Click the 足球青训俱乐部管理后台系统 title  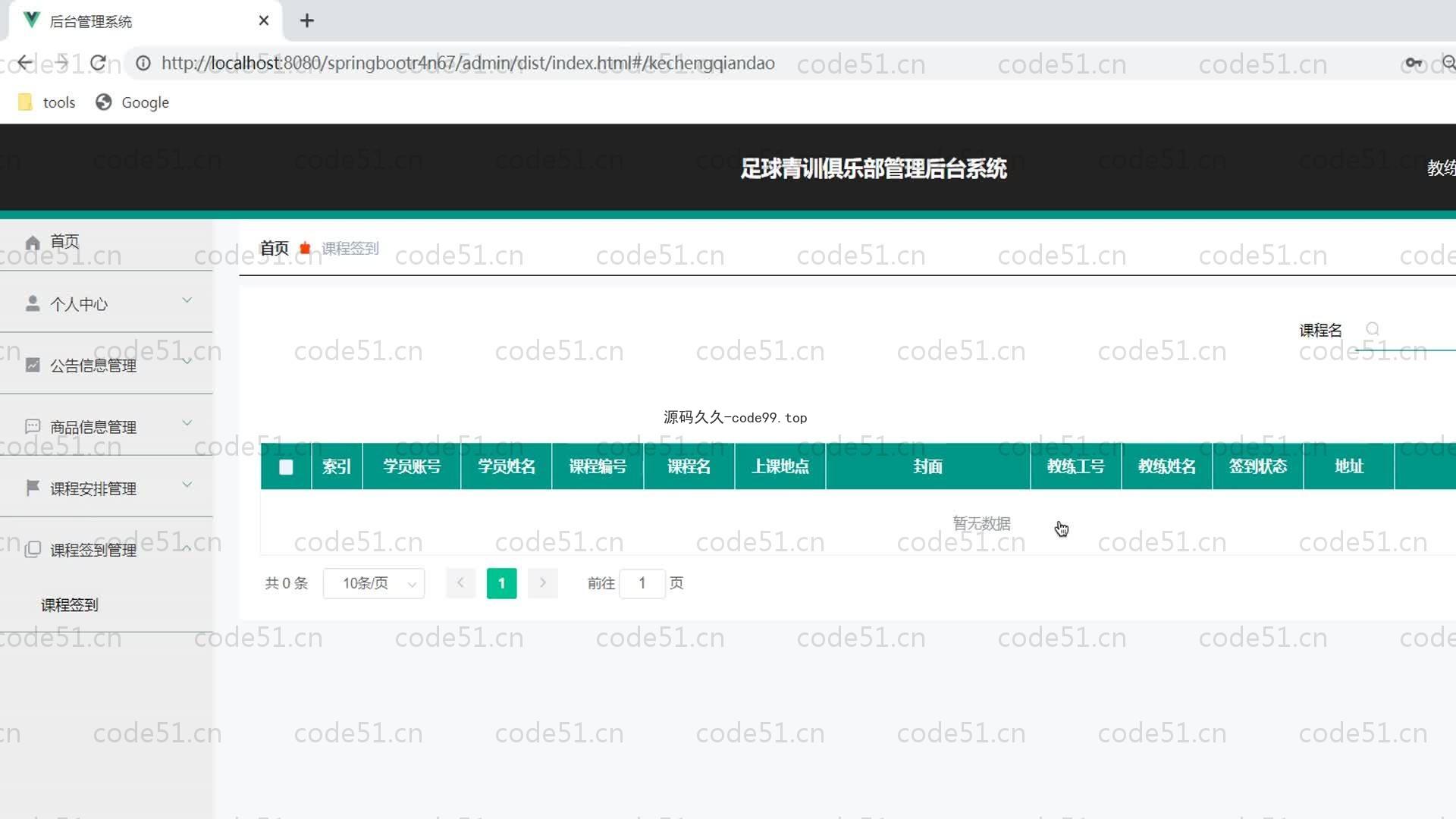(874, 168)
